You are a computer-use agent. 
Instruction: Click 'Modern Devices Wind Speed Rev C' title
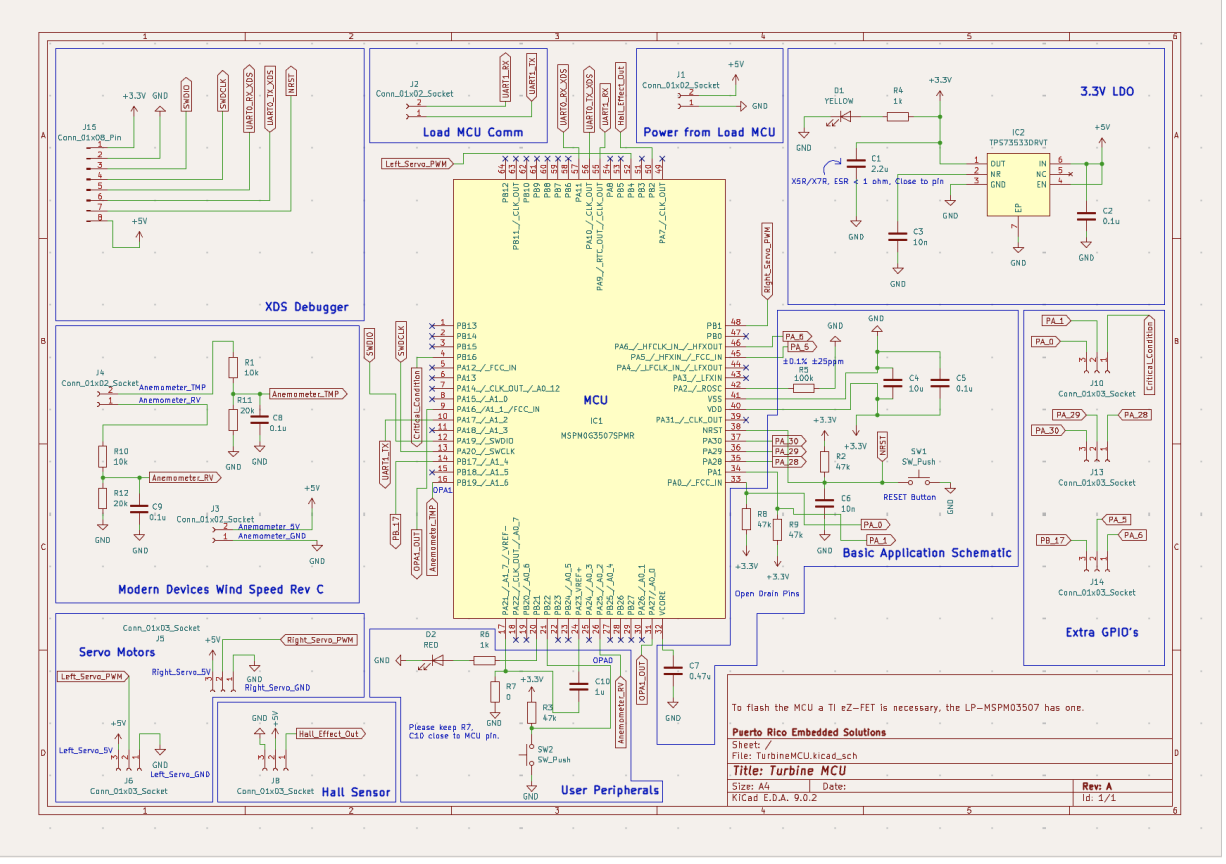tap(220, 589)
